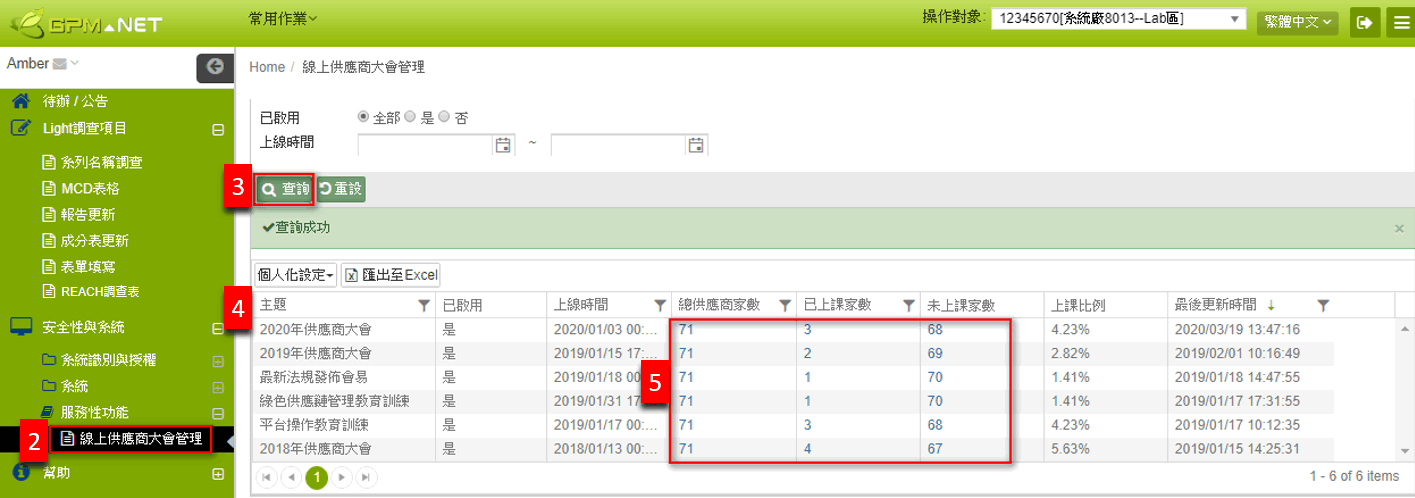The height and width of the screenshot is (498, 1415).
Task: Click the logout icon in top bar
Action: tap(1363, 22)
